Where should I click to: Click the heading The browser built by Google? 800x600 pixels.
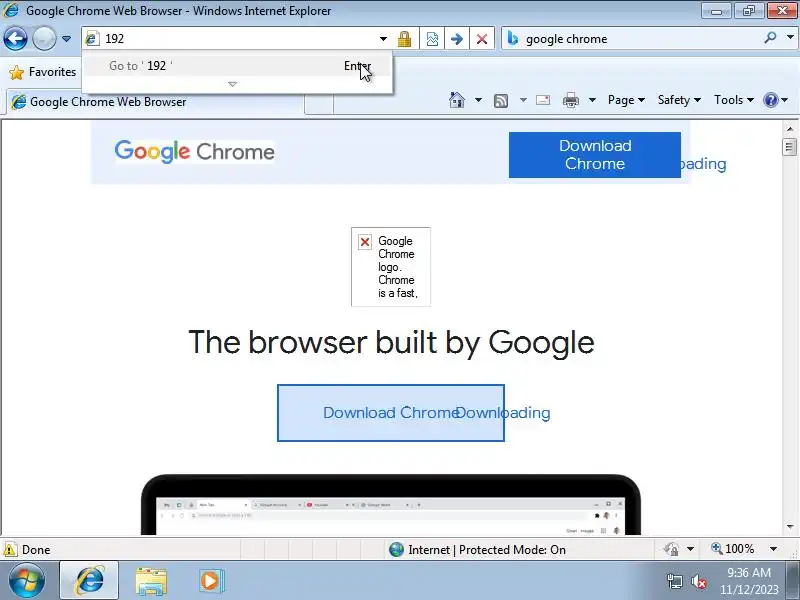(391, 342)
